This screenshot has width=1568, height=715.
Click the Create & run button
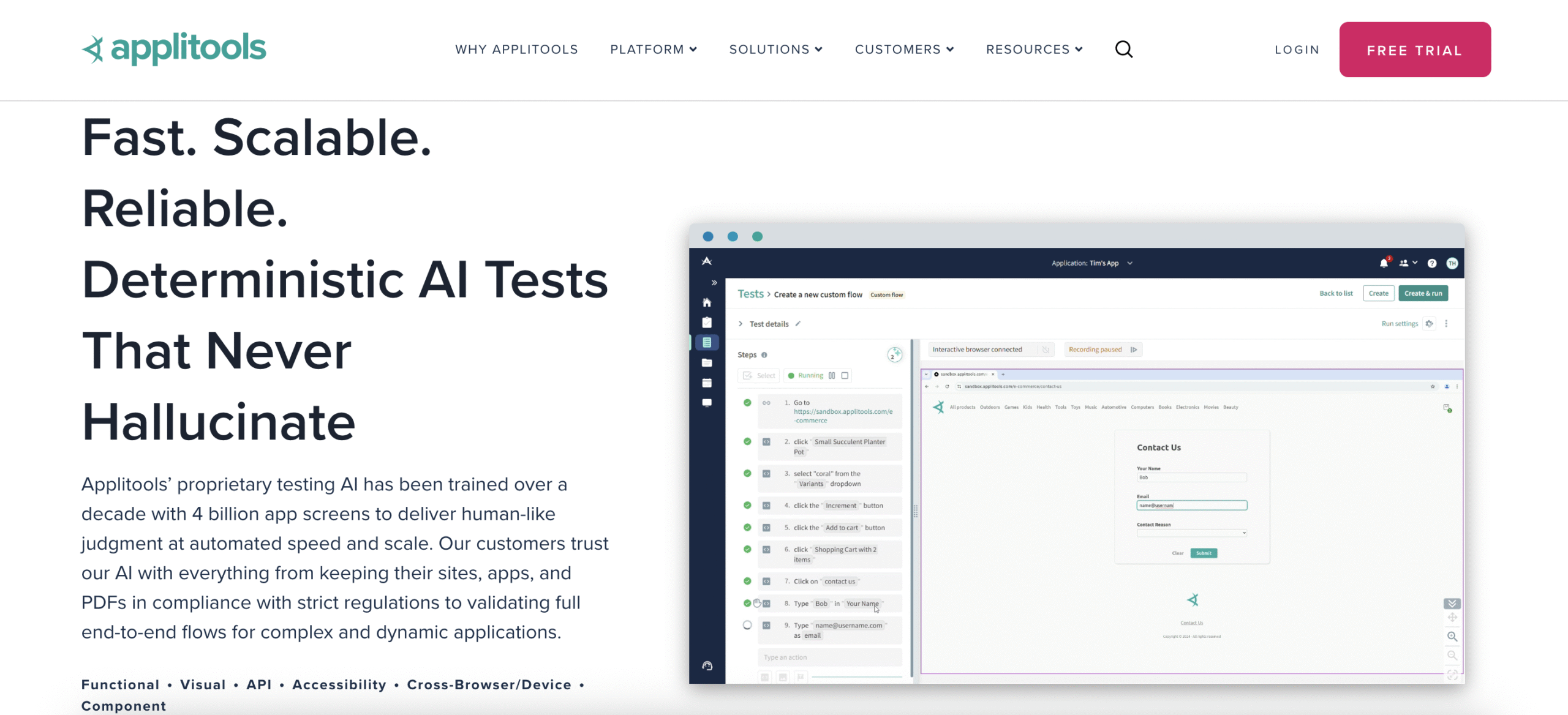[1423, 293]
